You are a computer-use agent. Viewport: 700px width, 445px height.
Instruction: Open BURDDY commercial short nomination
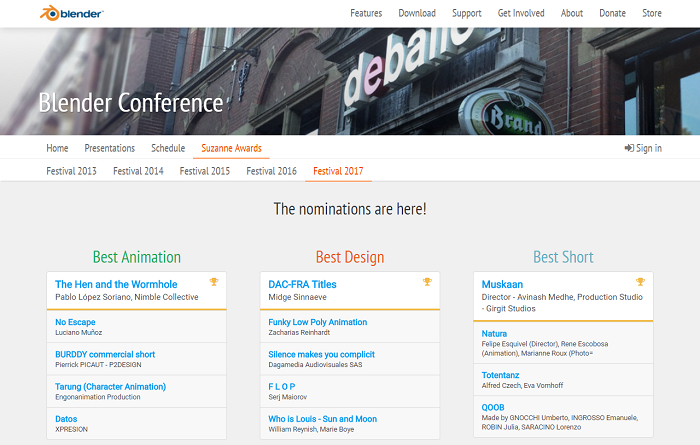105,354
